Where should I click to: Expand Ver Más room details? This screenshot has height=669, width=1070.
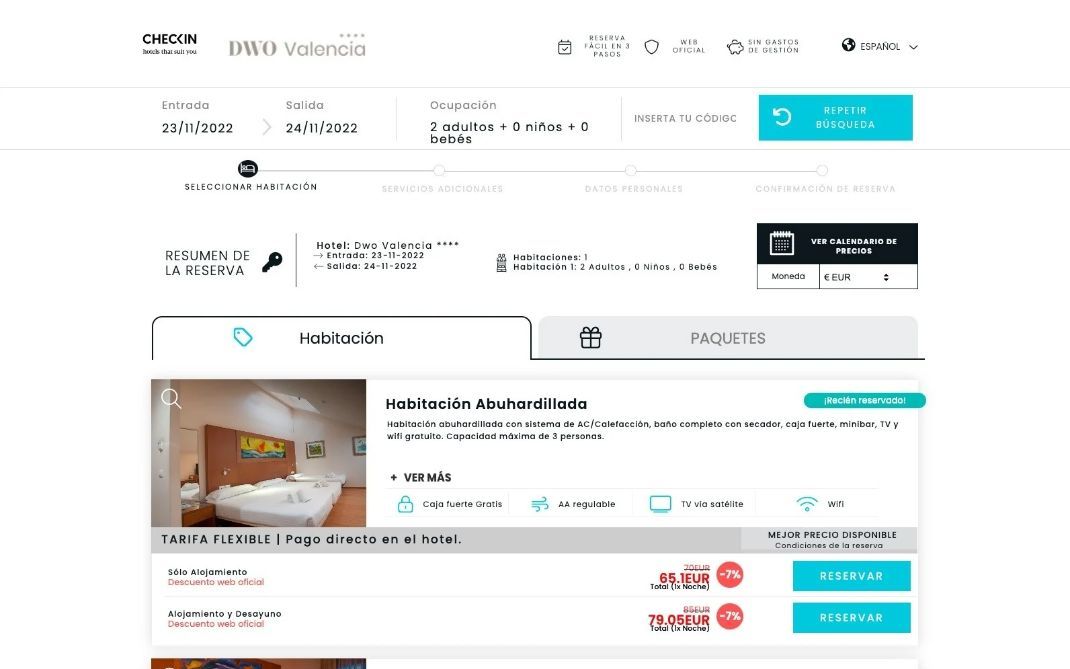pos(420,477)
